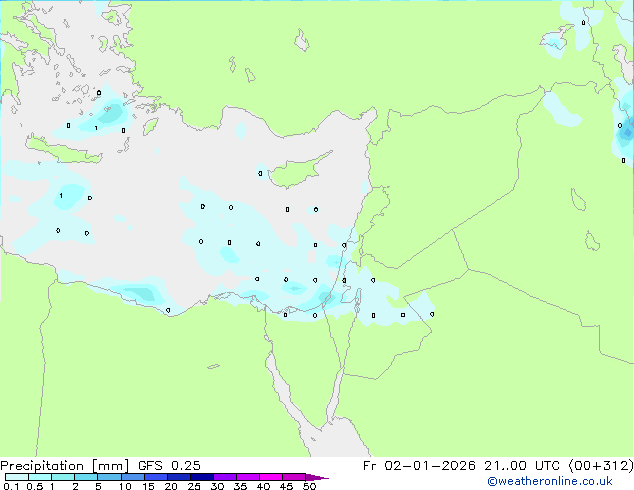Click the 'Precipitation [mm]' title text
Screen dimensions: 634x490
coord(64,466)
